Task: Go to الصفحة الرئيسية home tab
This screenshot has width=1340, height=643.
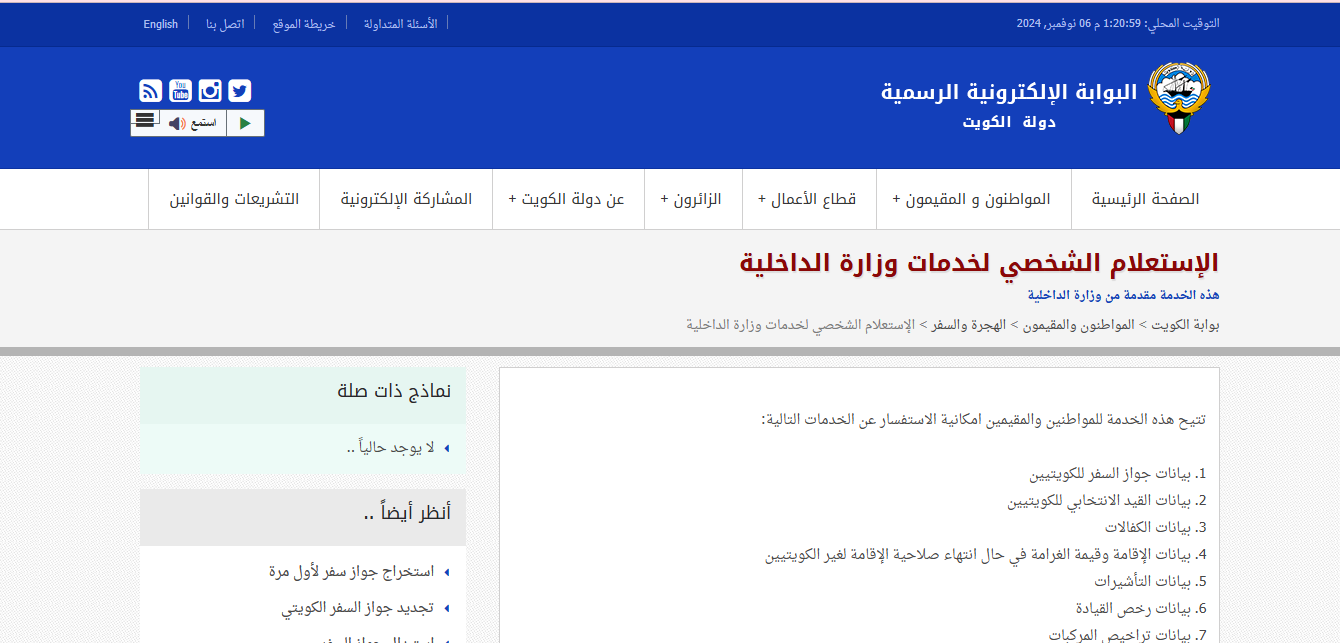Action: pos(1145,199)
